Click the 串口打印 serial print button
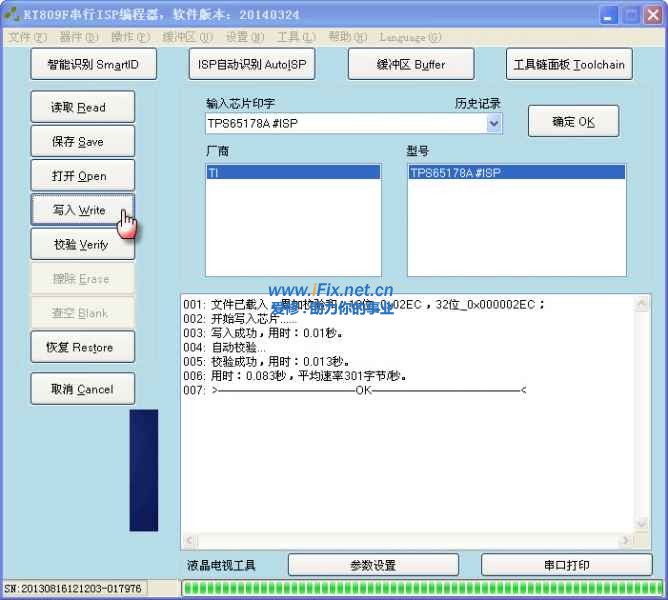668x600 pixels. (566, 565)
